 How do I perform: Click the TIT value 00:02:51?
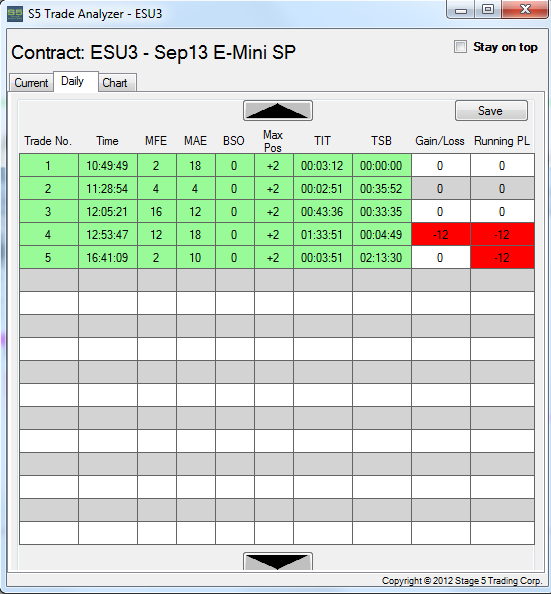point(323,188)
